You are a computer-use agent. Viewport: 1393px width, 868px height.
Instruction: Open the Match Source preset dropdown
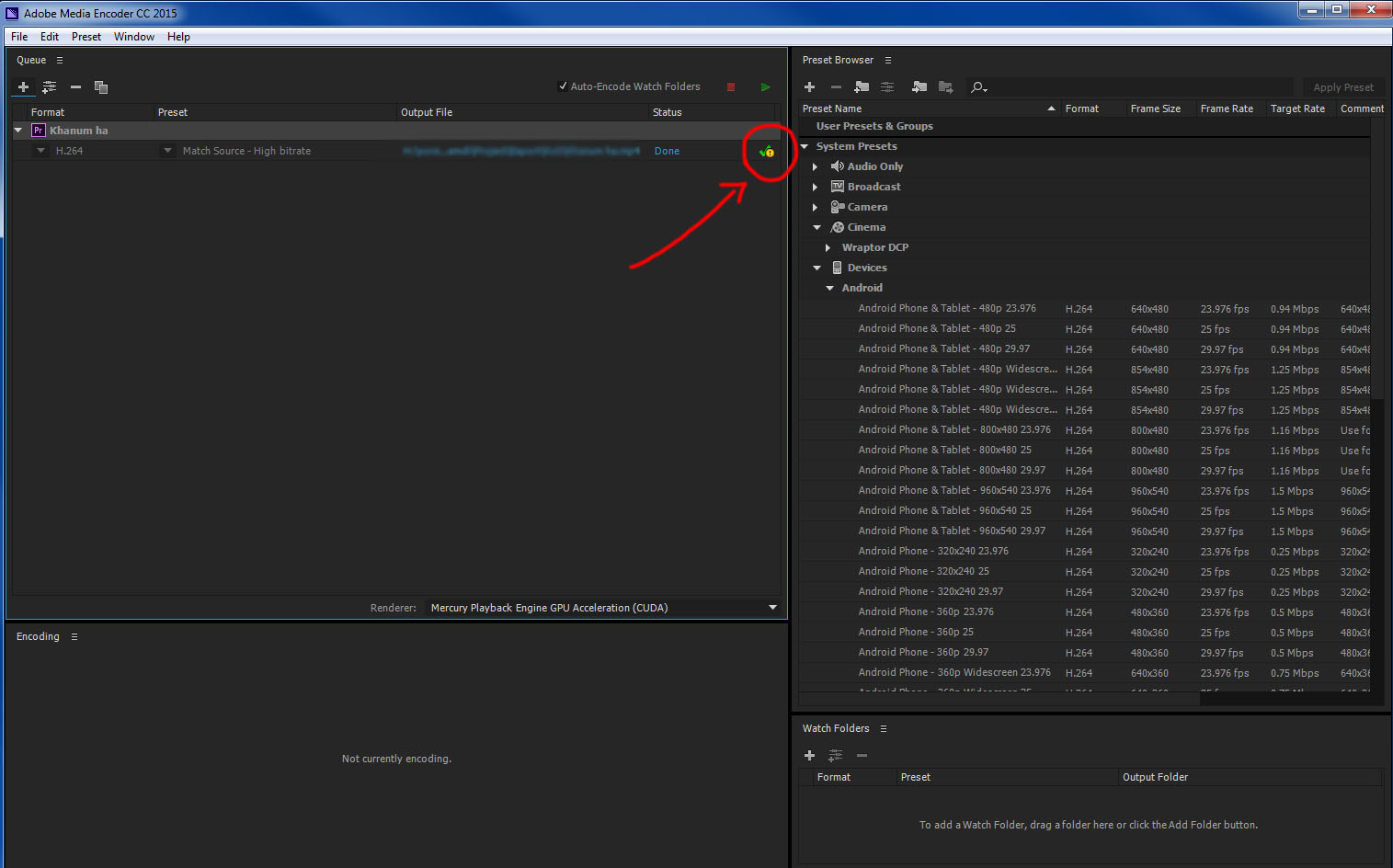point(167,151)
